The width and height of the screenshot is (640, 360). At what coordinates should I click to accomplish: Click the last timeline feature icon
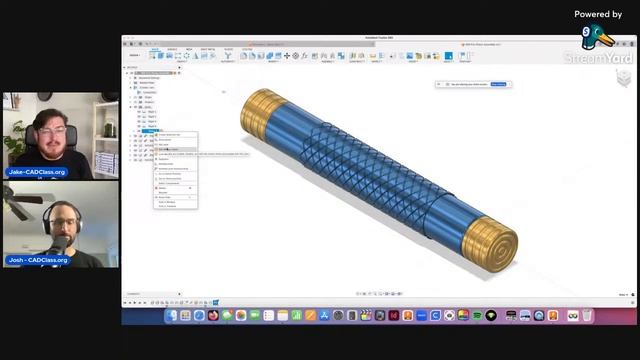coord(216,302)
